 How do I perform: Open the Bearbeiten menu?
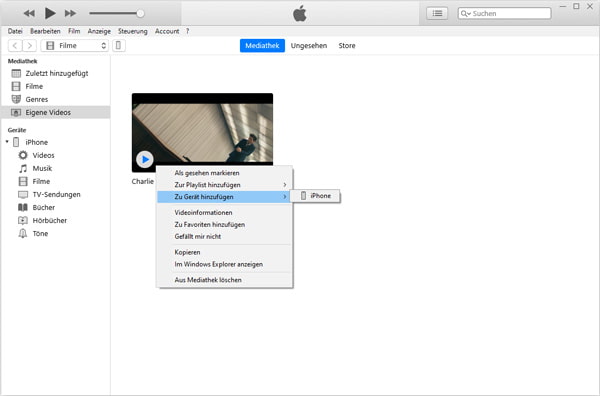click(45, 31)
